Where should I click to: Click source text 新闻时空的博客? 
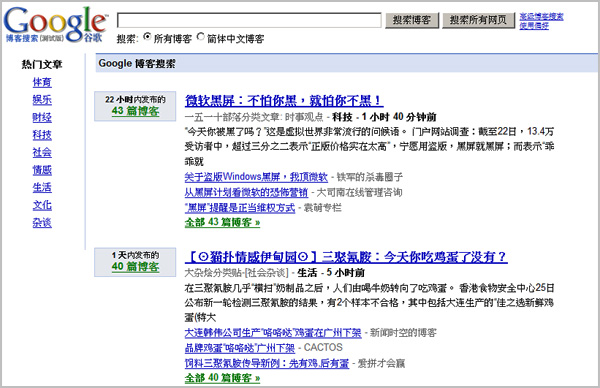[403, 333]
